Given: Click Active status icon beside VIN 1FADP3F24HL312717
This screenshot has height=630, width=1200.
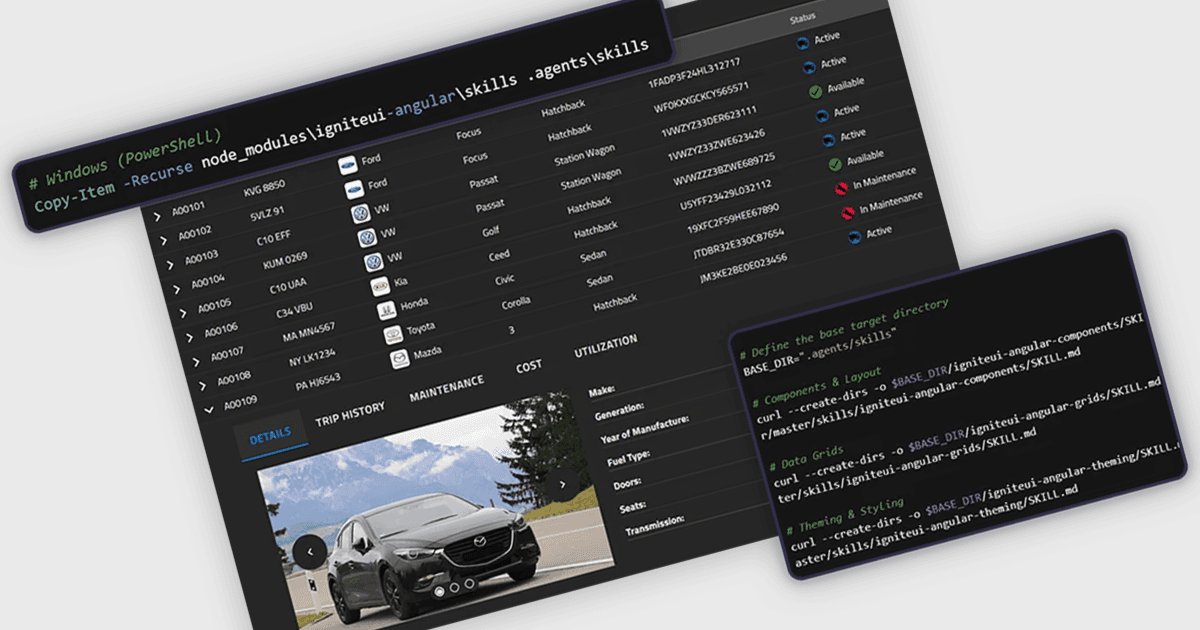Looking at the screenshot, I should coord(802,43).
